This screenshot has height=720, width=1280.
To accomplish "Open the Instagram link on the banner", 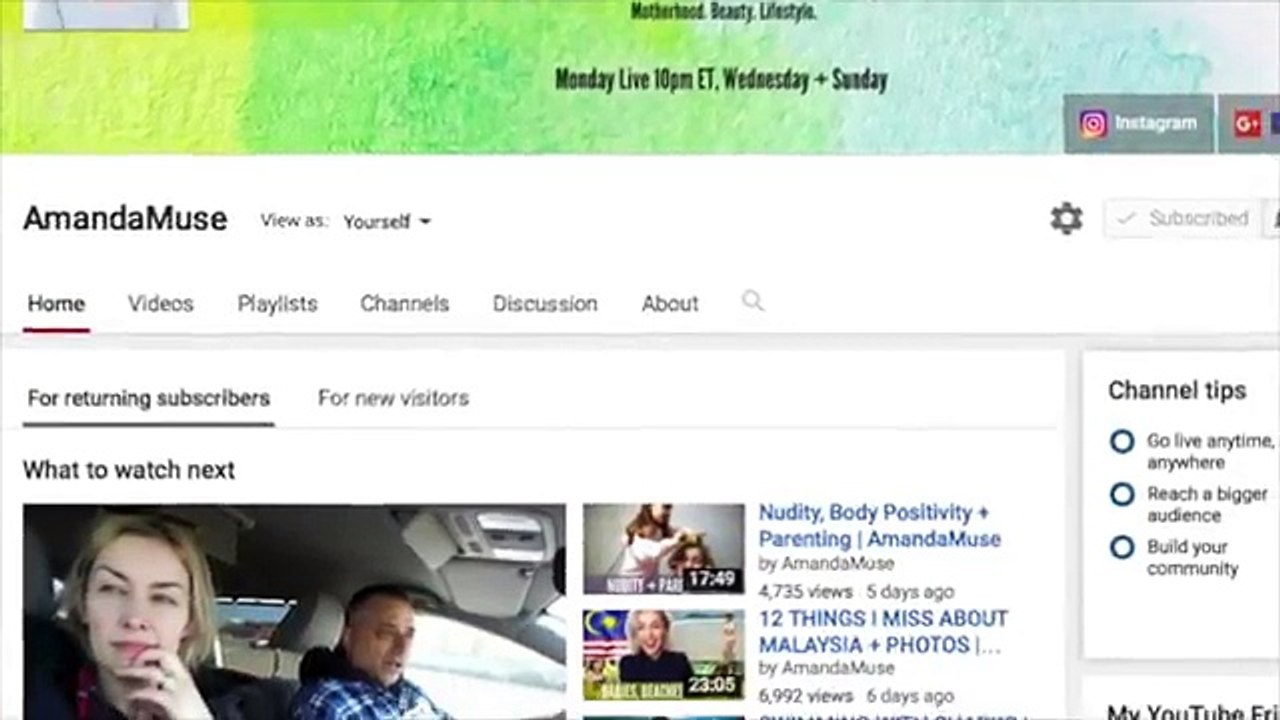I will pos(1139,124).
